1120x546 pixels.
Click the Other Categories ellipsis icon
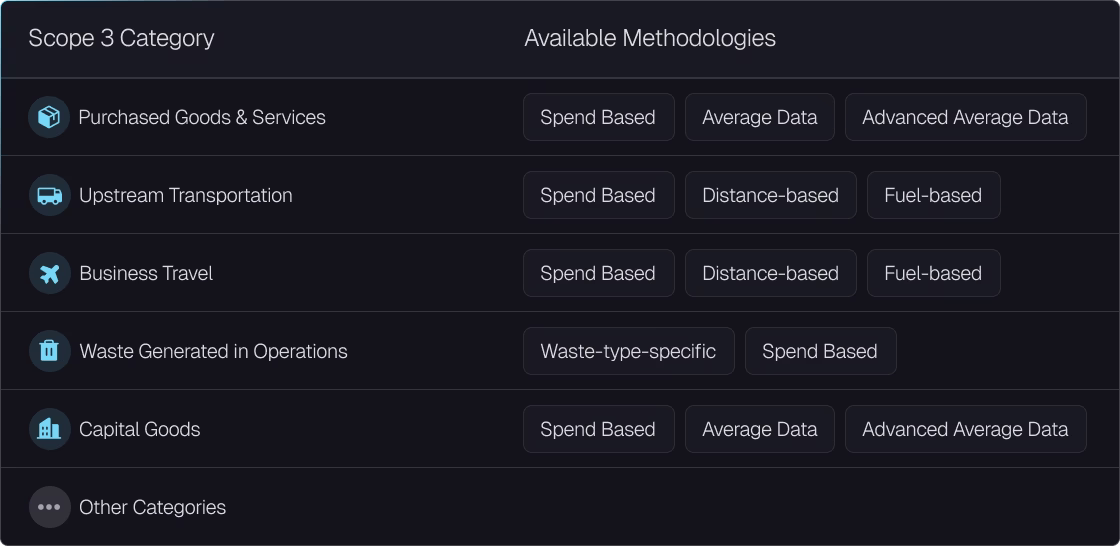click(x=49, y=507)
